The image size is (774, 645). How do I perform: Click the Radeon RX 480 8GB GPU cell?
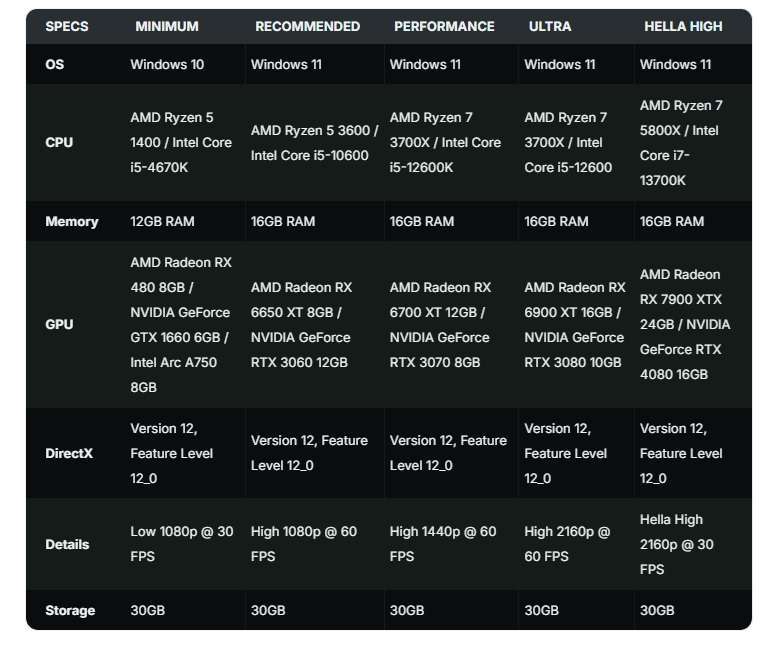(x=181, y=324)
